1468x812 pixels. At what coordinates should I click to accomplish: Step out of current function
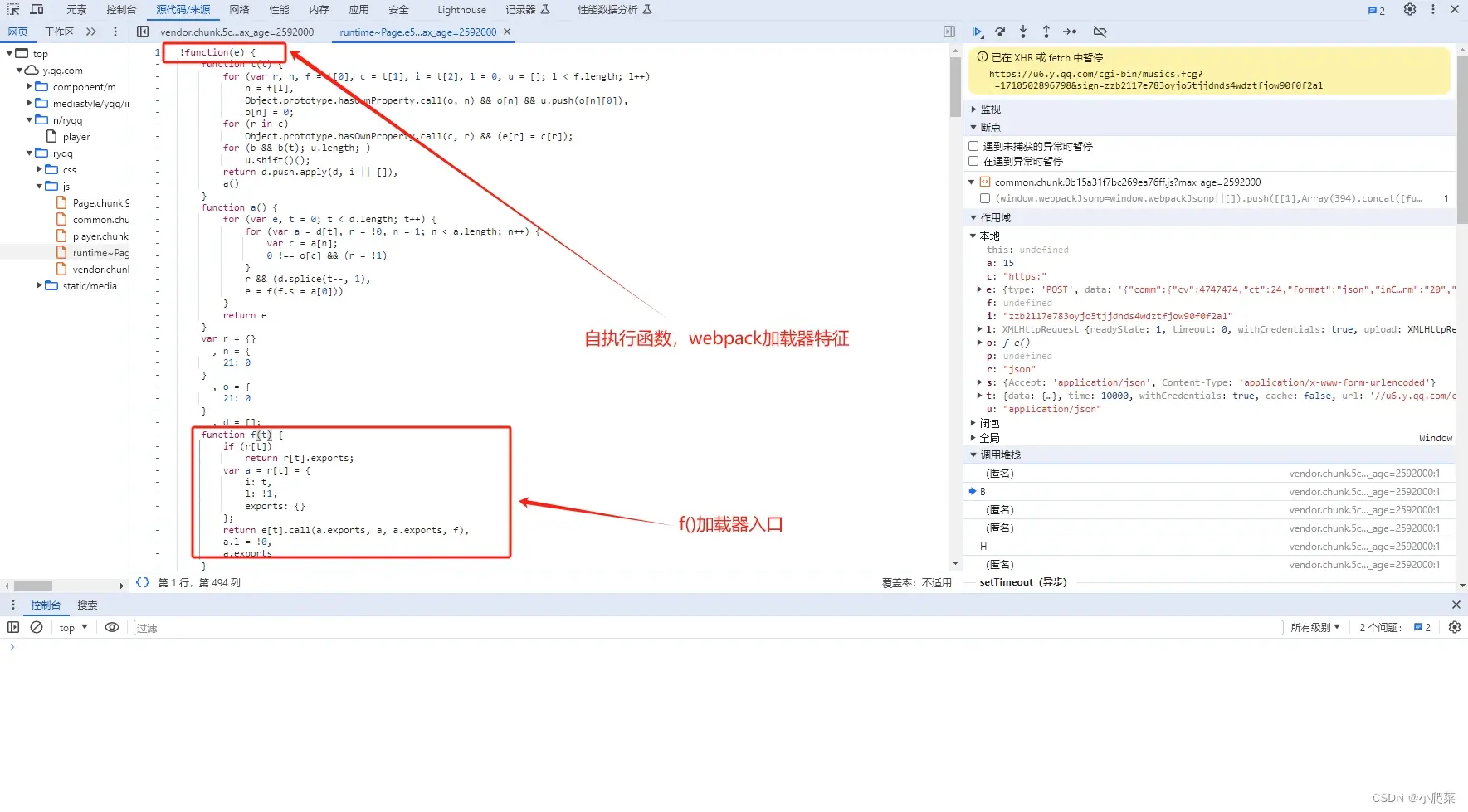point(1046,32)
